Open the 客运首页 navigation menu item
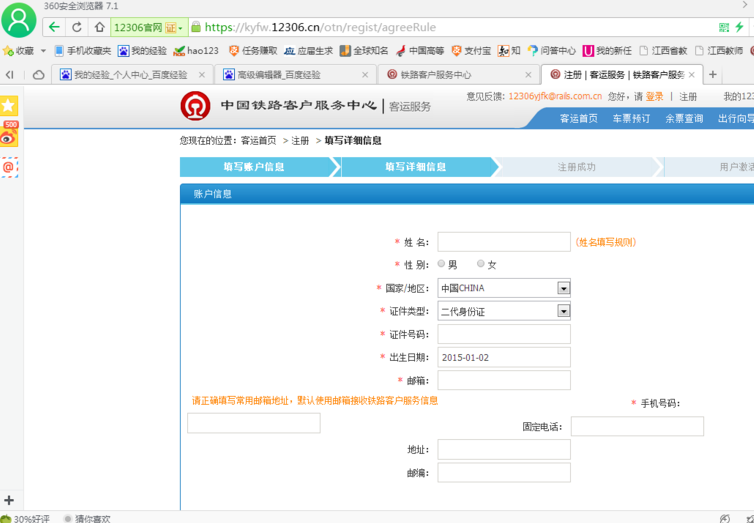Image resolution: width=754 pixels, height=523 pixels. pos(578,118)
